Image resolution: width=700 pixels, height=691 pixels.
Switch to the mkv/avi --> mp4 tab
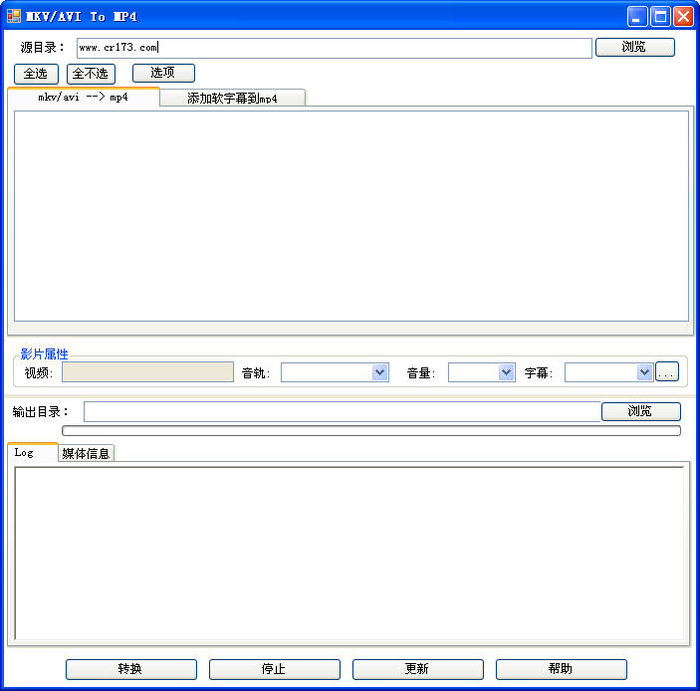click(83, 97)
